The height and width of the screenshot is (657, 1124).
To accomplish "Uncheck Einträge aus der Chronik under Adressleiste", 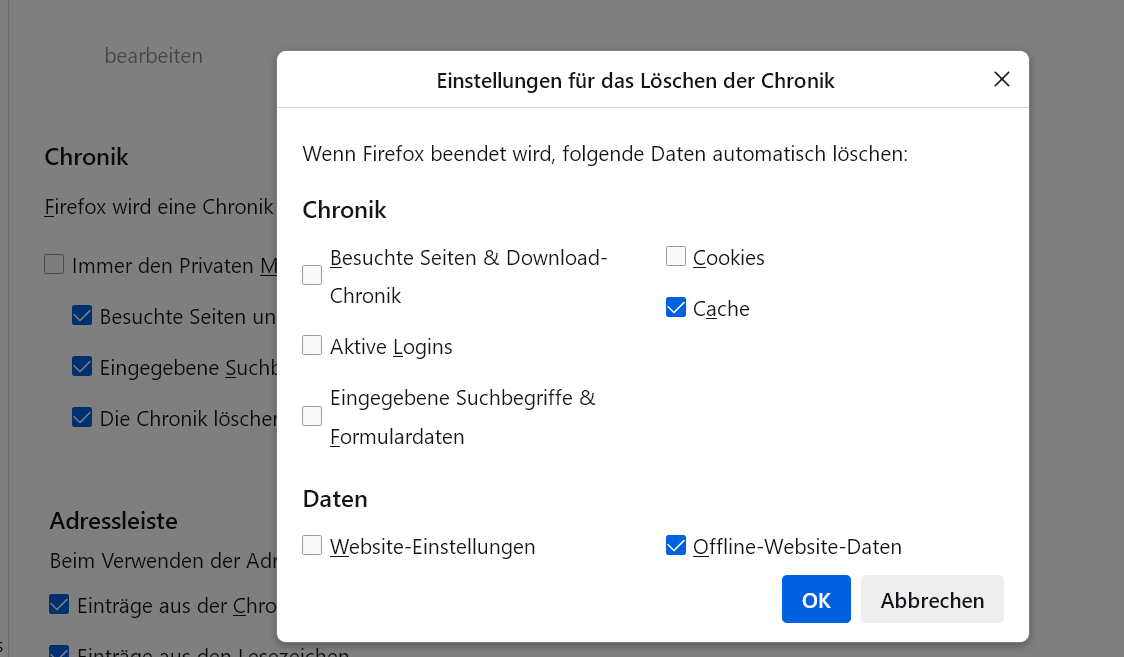I will coord(59,605).
